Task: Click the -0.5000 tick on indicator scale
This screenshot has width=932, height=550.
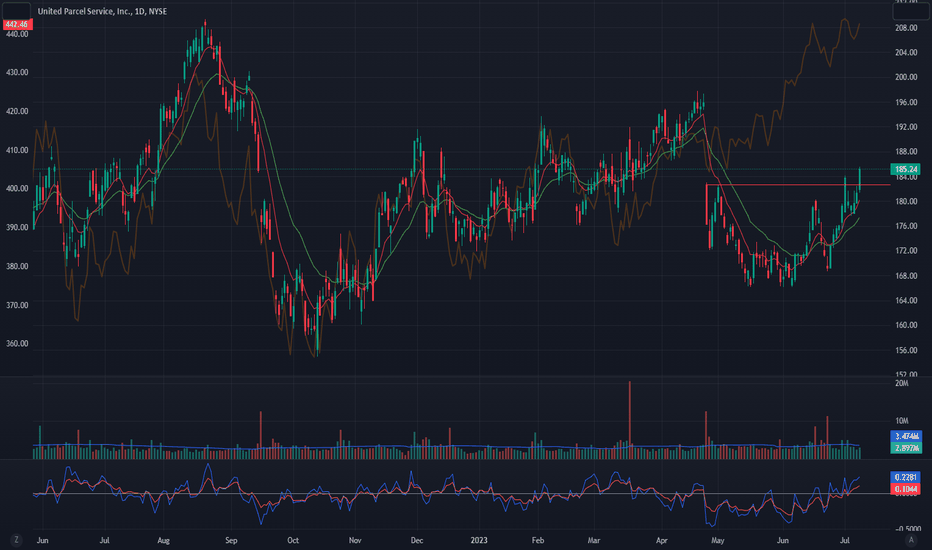Action: [x=908, y=529]
